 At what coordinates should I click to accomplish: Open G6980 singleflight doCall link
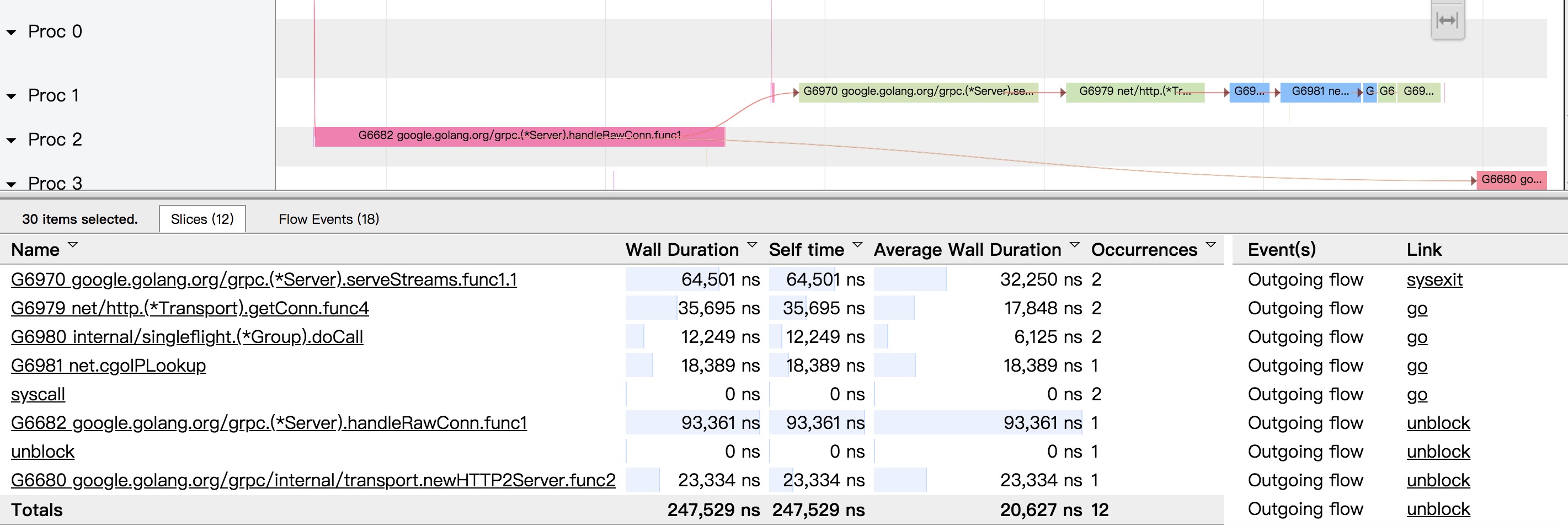coord(187,337)
